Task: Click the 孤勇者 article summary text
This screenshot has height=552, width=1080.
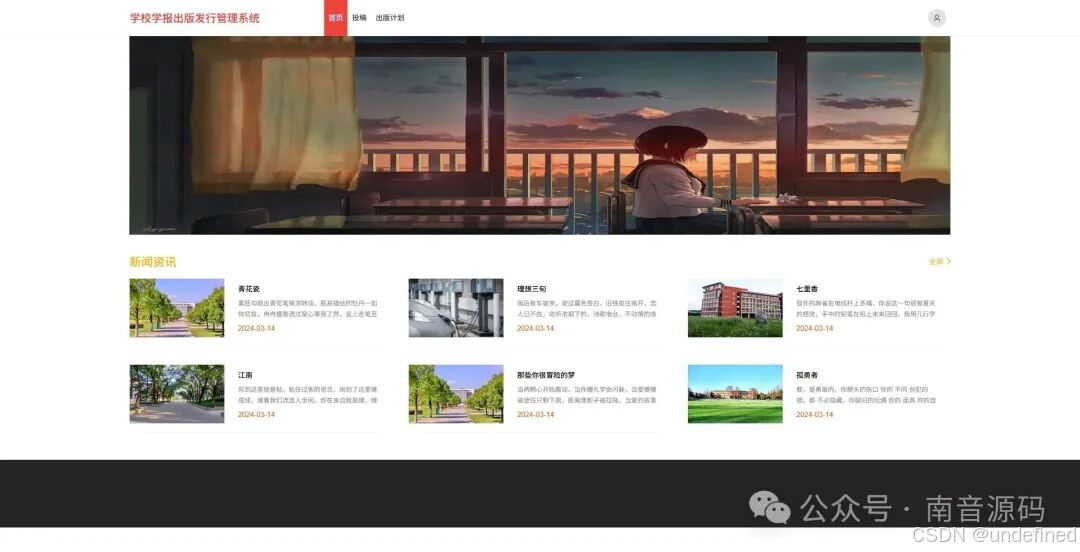Action: coord(866,394)
